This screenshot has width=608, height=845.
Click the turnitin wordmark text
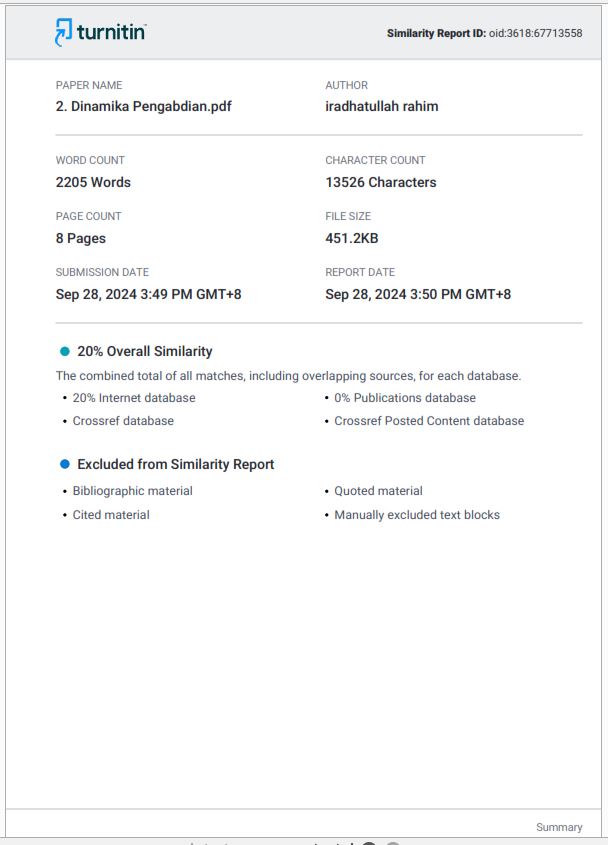pyautogui.click(x=111, y=32)
